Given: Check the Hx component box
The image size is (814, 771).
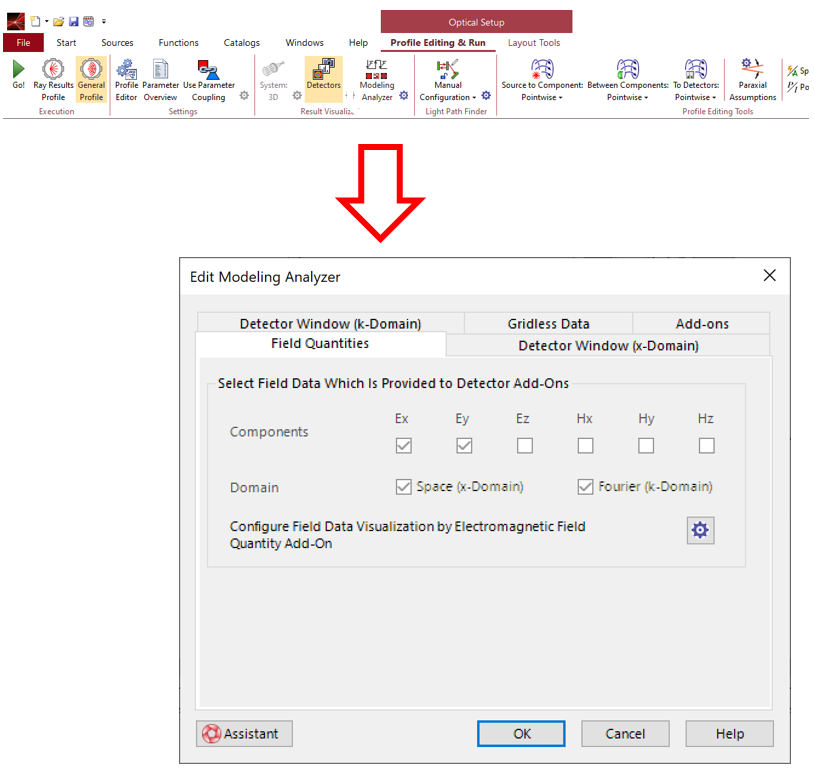Looking at the screenshot, I should click(585, 445).
